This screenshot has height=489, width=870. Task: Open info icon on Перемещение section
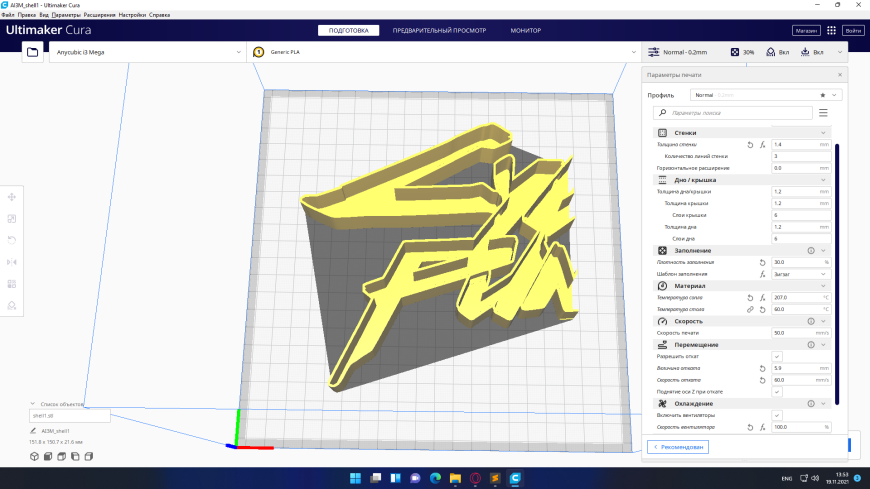(811, 345)
